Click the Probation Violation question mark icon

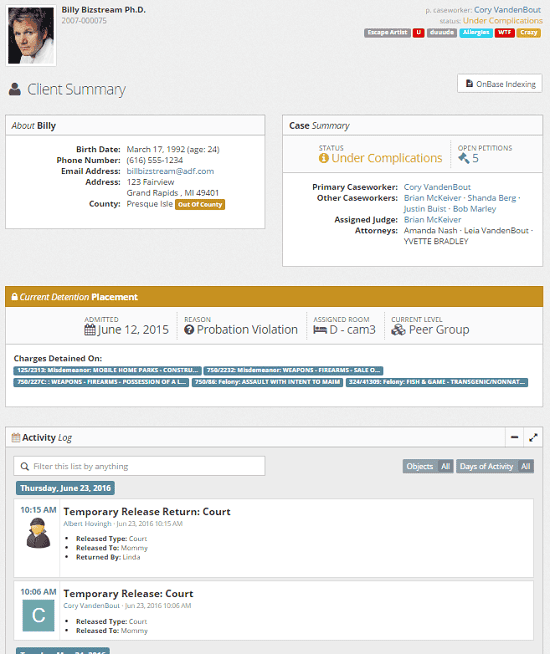pyautogui.click(x=189, y=330)
